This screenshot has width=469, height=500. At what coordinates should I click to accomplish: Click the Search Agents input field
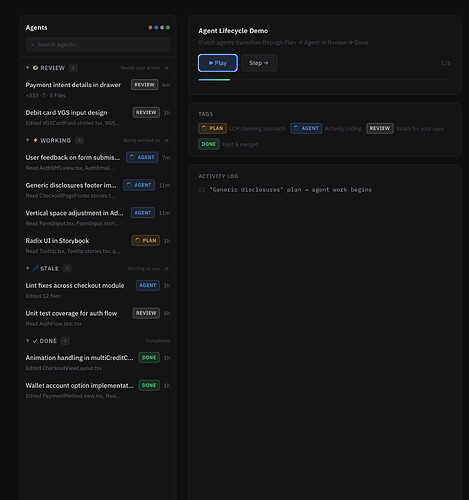pos(98,44)
